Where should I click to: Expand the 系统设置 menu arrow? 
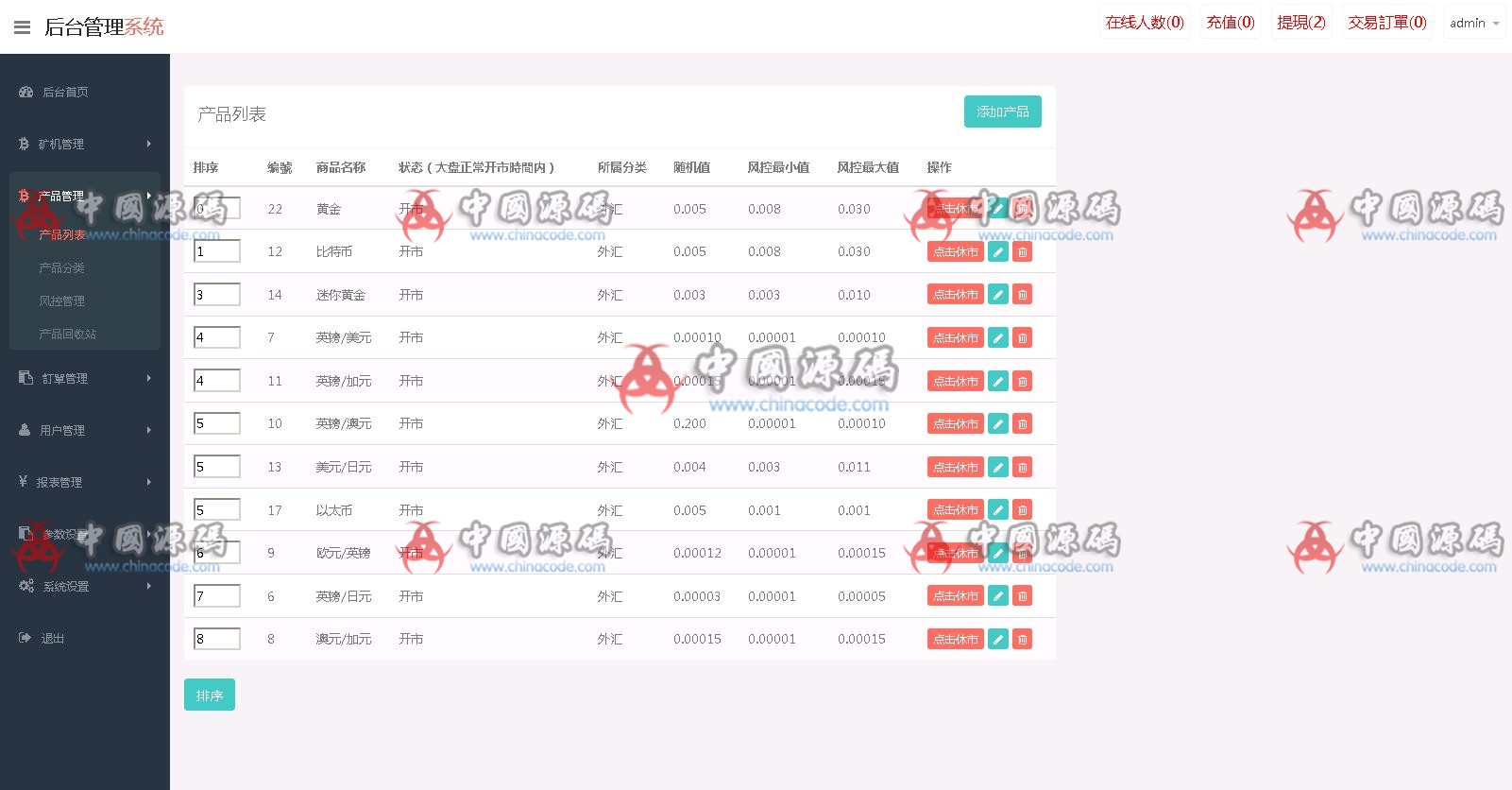(x=149, y=586)
